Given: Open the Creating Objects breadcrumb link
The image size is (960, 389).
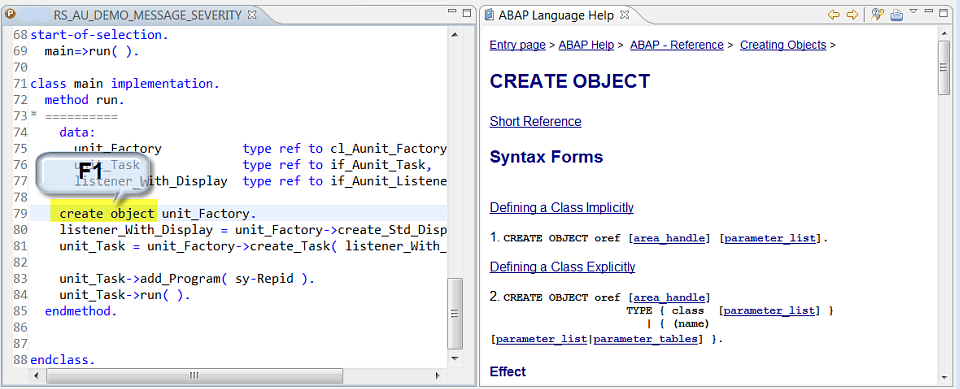Looking at the screenshot, I should point(783,45).
